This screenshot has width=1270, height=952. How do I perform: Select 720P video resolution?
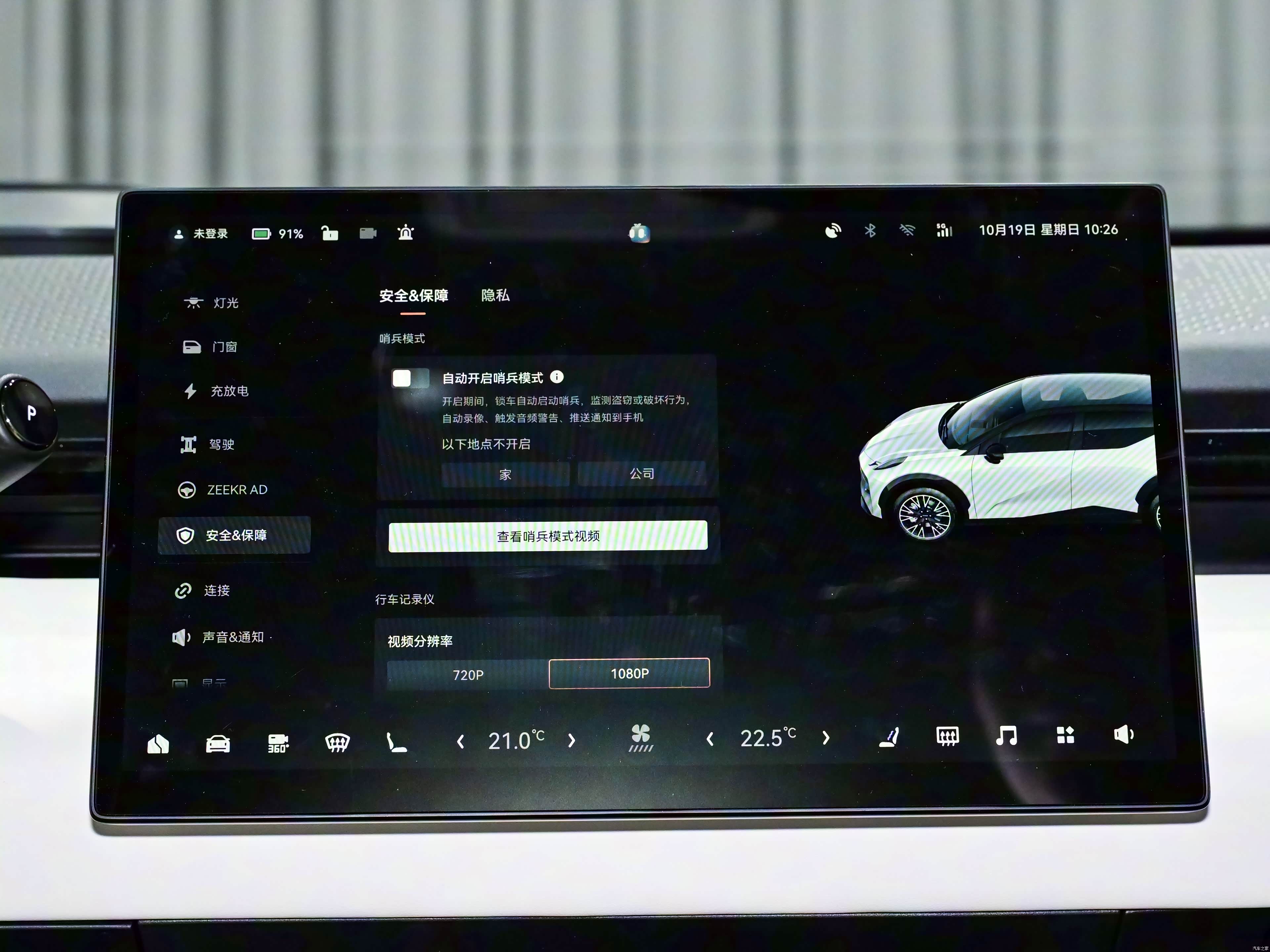(468, 675)
